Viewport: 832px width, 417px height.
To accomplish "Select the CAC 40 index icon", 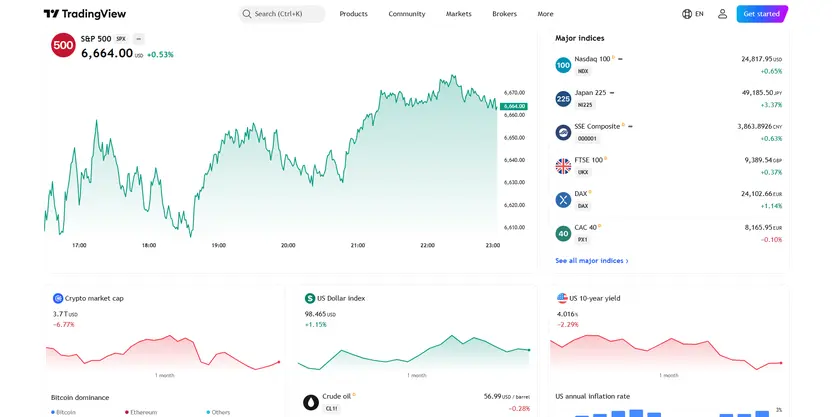I will click(x=563, y=233).
